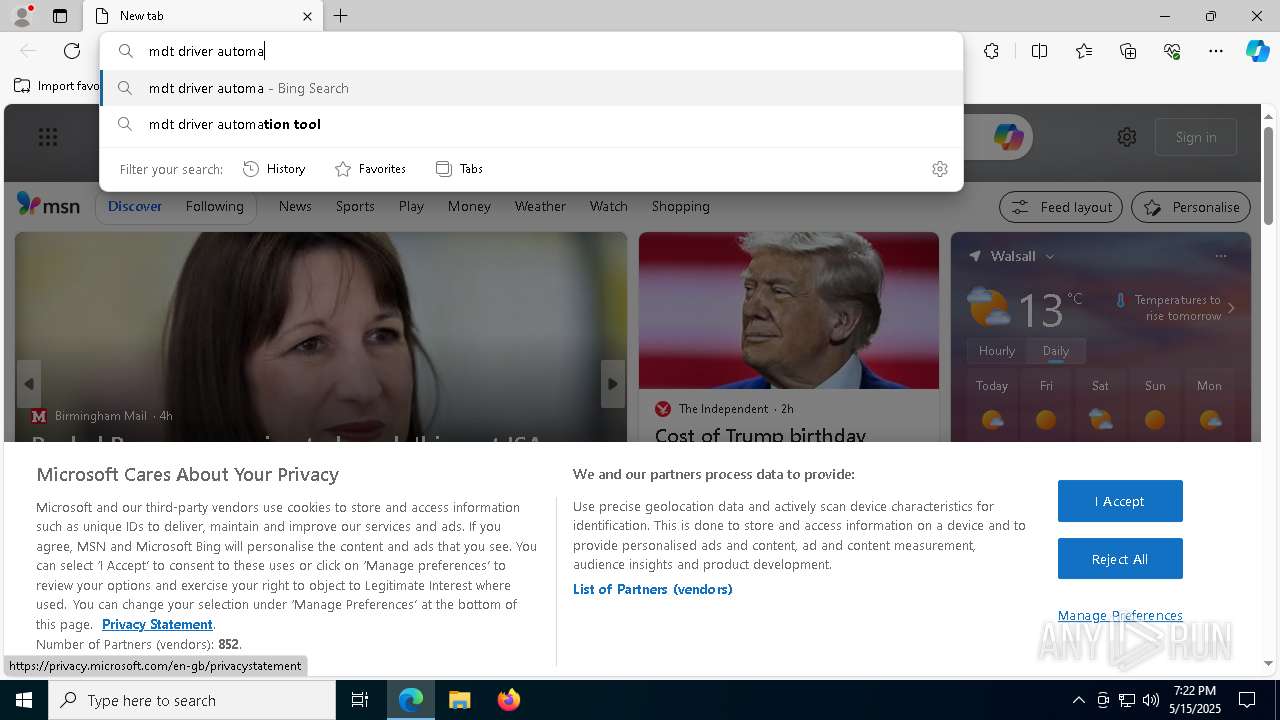Image resolution: width=1280 pixels, height=720 pixels.
Task: Open the Copilot sidebar icon
Action: [1257, 51]
